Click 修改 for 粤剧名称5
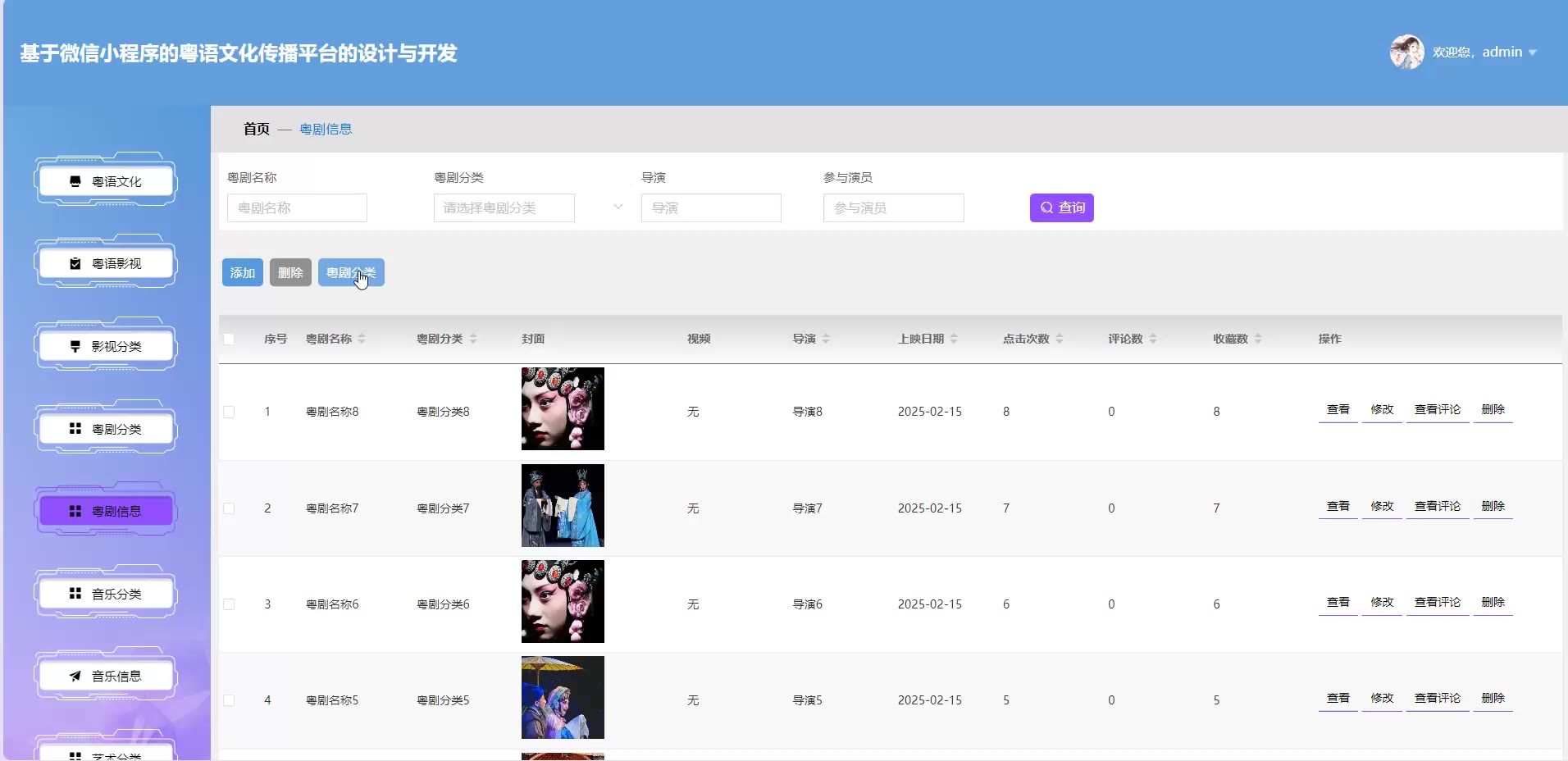 coord(1382,698)
